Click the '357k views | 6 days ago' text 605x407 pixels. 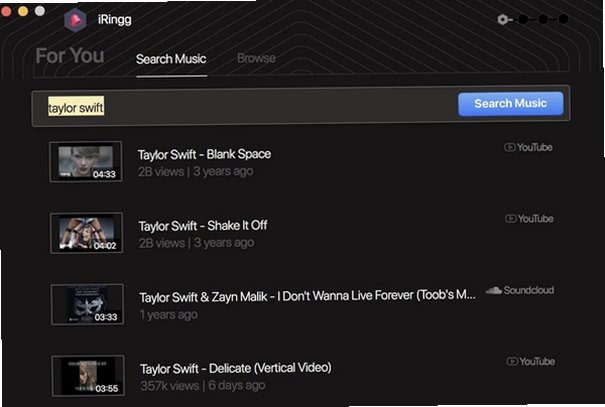pos(203,385)
